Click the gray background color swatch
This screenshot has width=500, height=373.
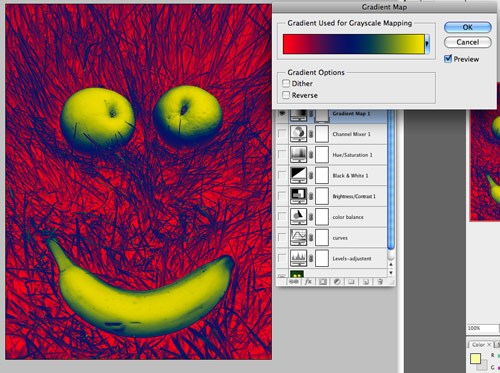click(483, 365)
